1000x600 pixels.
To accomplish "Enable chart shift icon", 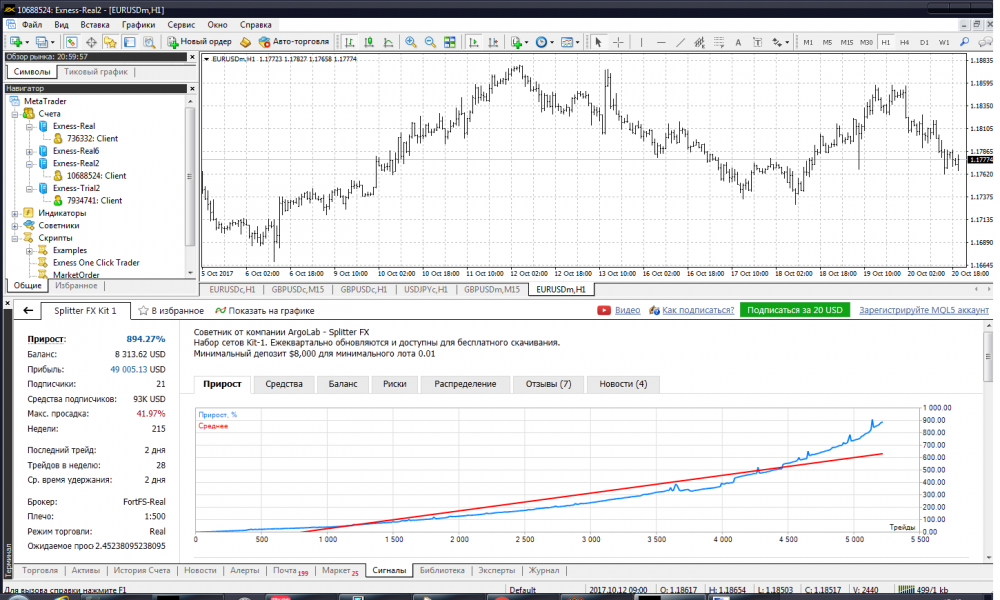I will (492, 42).
